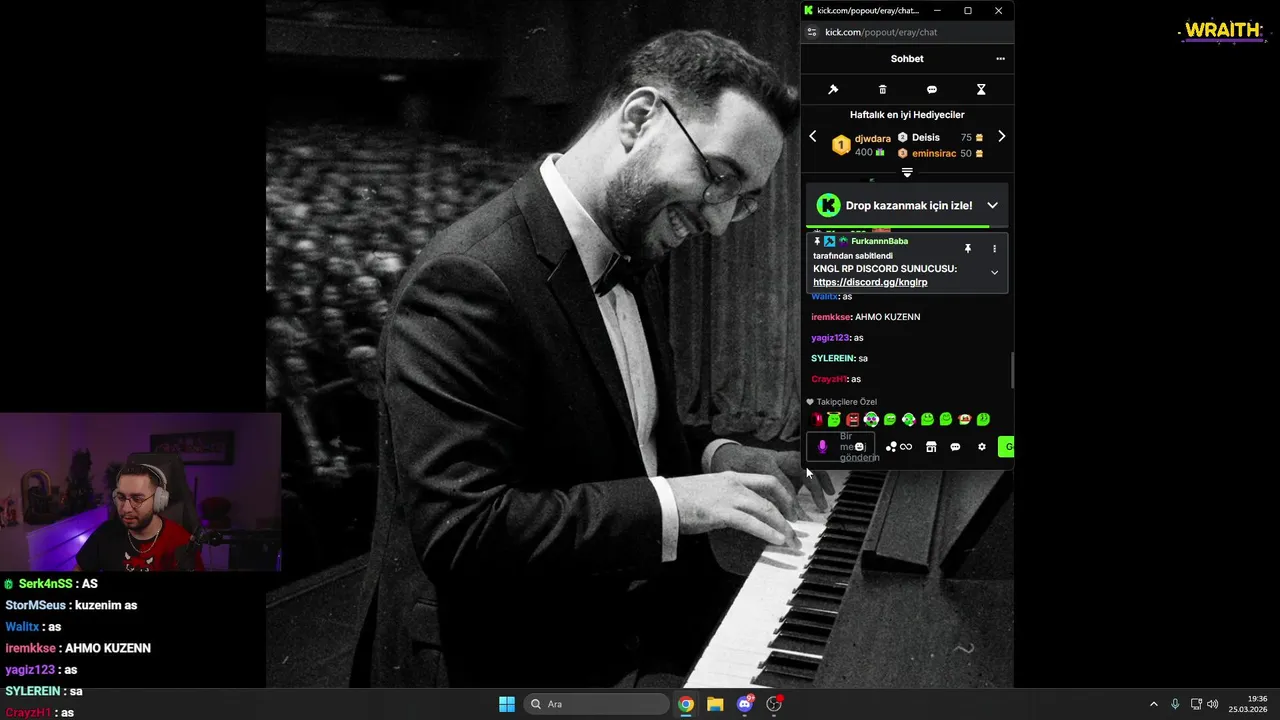Click the streamer webcam overlay
The image size is (1280, 720).
(140, 492)
